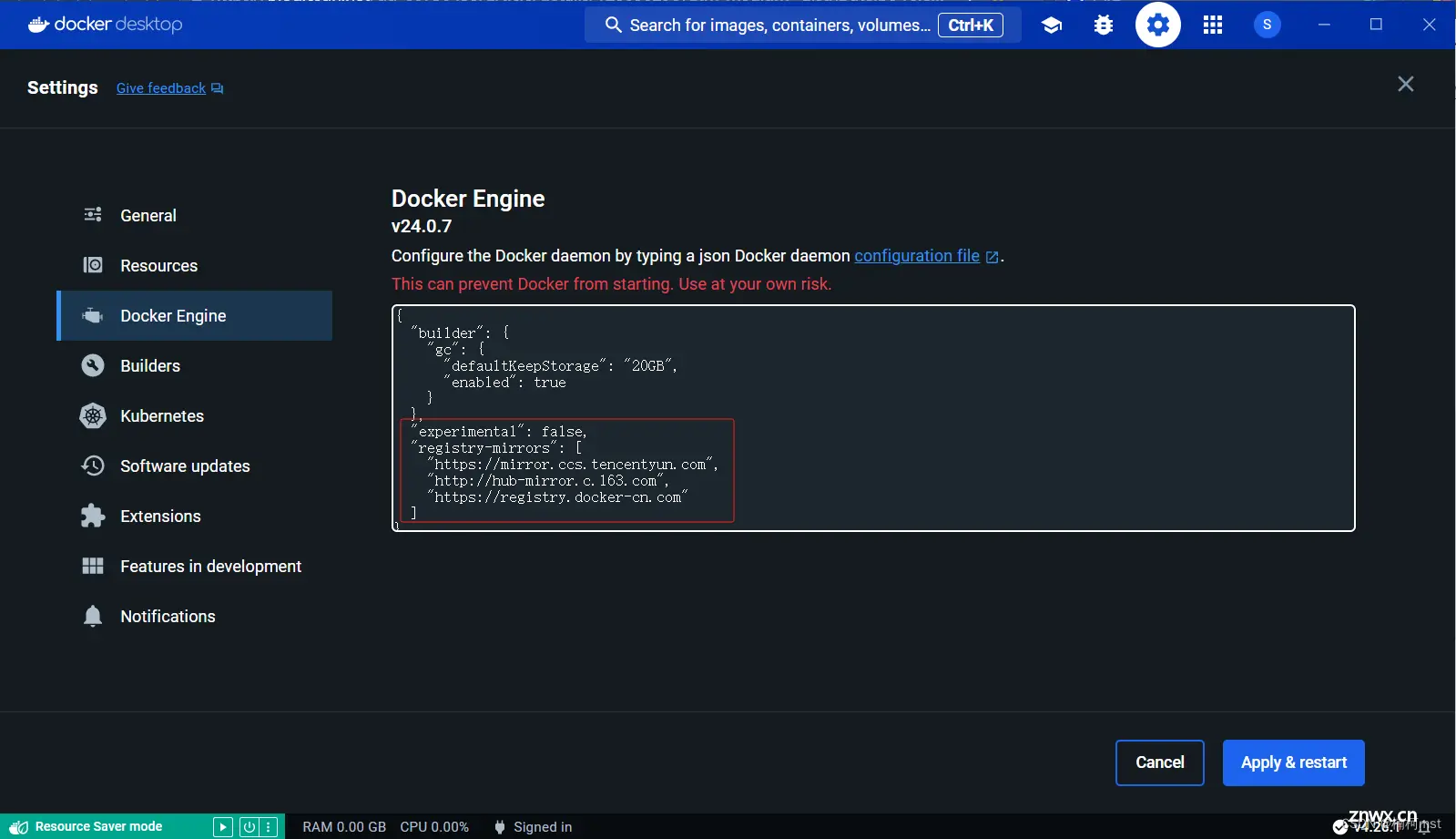Select the Docker Engine settings tab
This screenshot has height=839, width=1456.
click(x=194, y=315)
